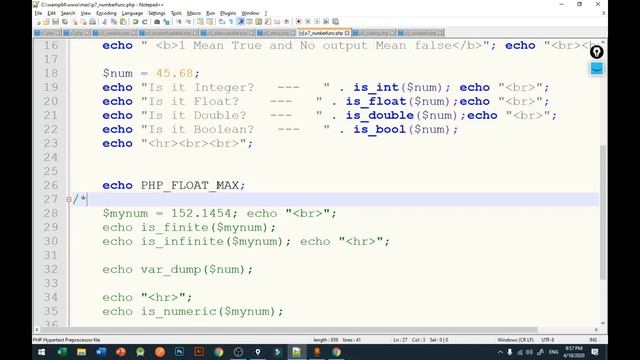The width and height of the screenshot is (640, 360).
Task: Click Windows (CR LF) in status bar
Action: (515, 340)
